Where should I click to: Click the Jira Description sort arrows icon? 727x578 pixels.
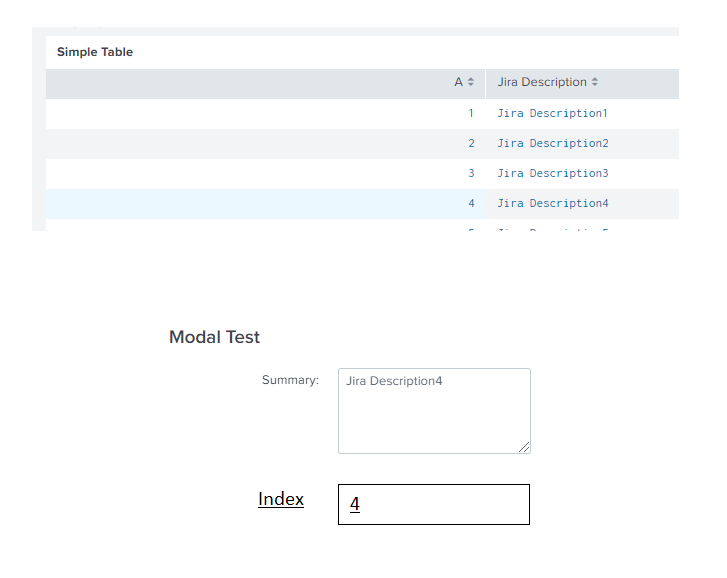[595, 82]
